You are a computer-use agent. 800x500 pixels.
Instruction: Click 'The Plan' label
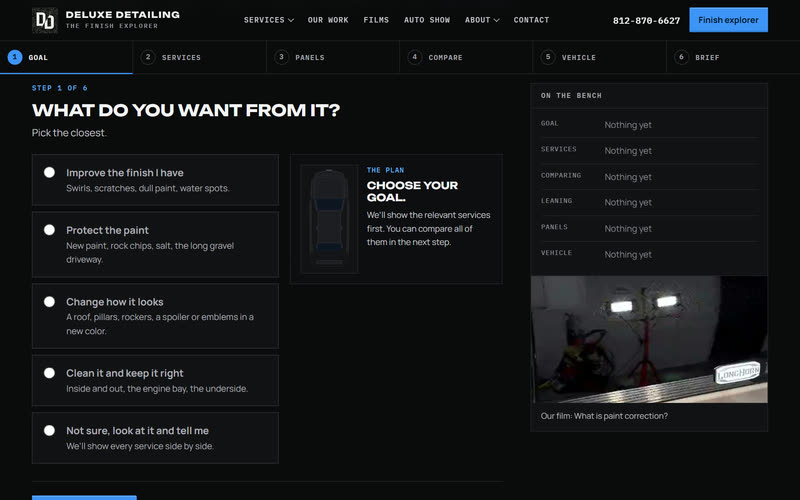[x=385, y=170]
